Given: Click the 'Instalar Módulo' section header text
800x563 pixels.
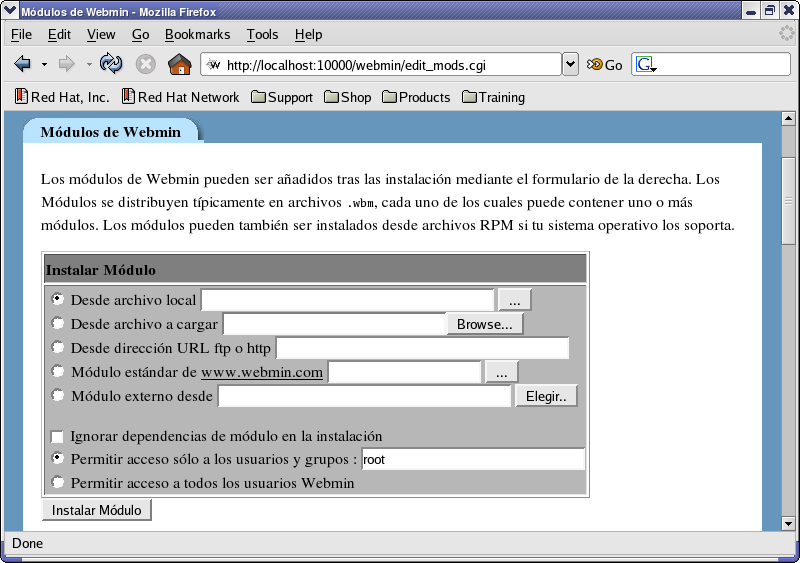Looking at the screenshot, I should pyautogui.click(x=101, y=270).
